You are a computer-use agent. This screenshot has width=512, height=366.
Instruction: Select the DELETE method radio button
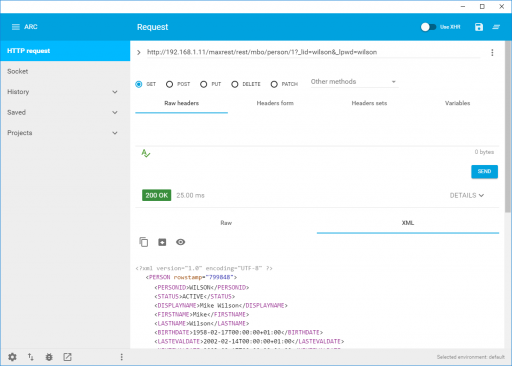(x=235, y=84)
